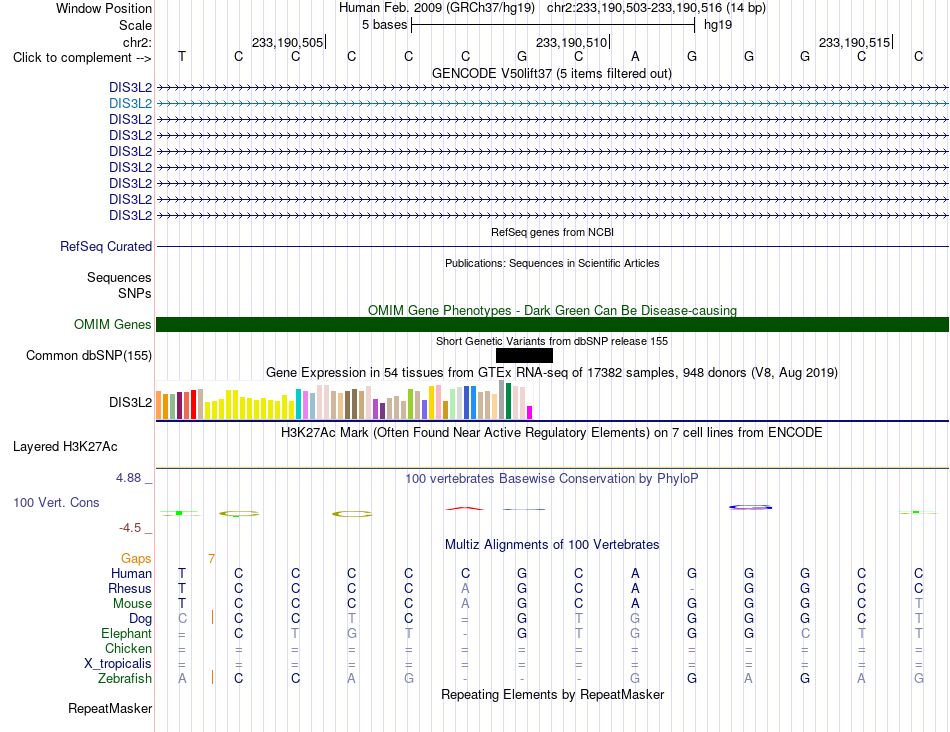Open the GENCODE V50lift37 track title

click(551, 73)
